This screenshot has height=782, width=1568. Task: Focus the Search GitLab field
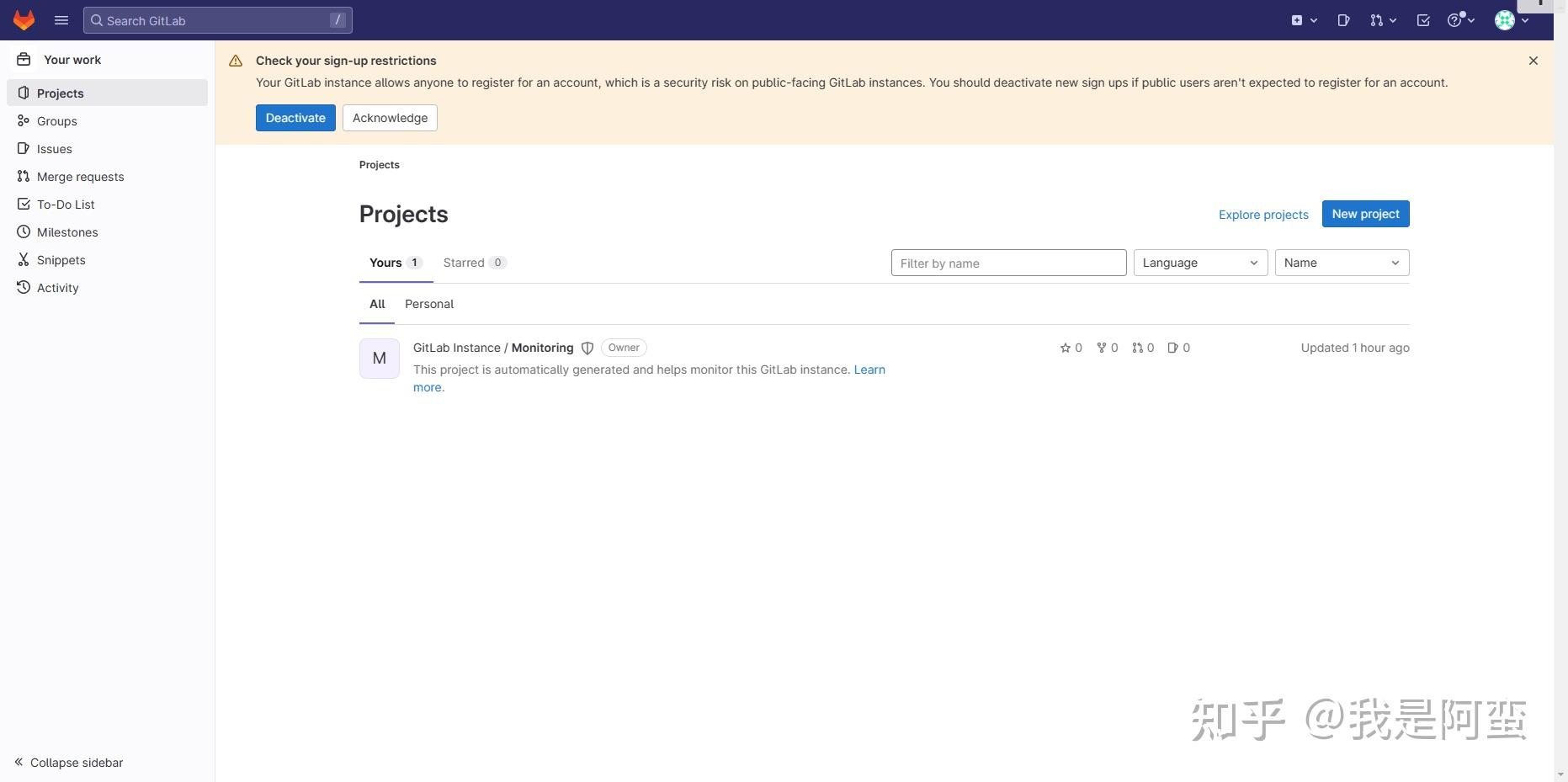pyautogui.click(x=218, y=20)
